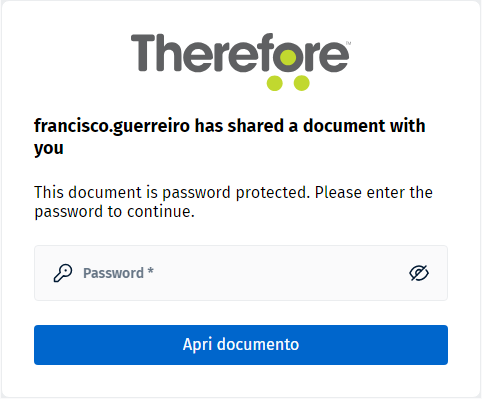482x399 pixels.
Task: Click the 'Please enter the' text
Action: click(374, 192)
